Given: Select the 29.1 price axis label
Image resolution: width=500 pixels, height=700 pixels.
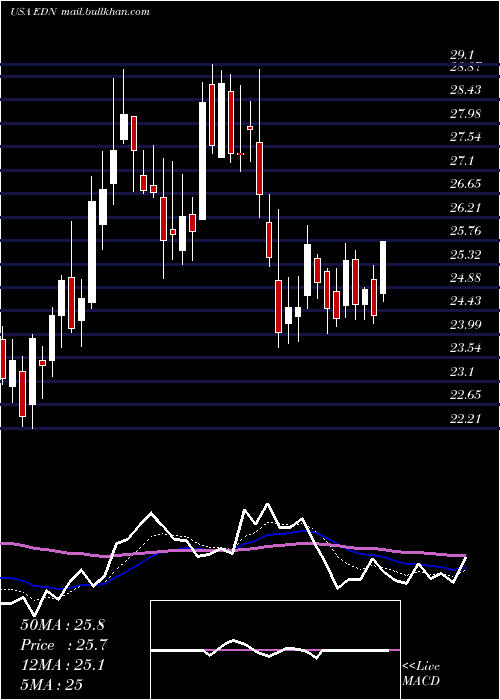Looking at the screenshot, I should (462, 56).
